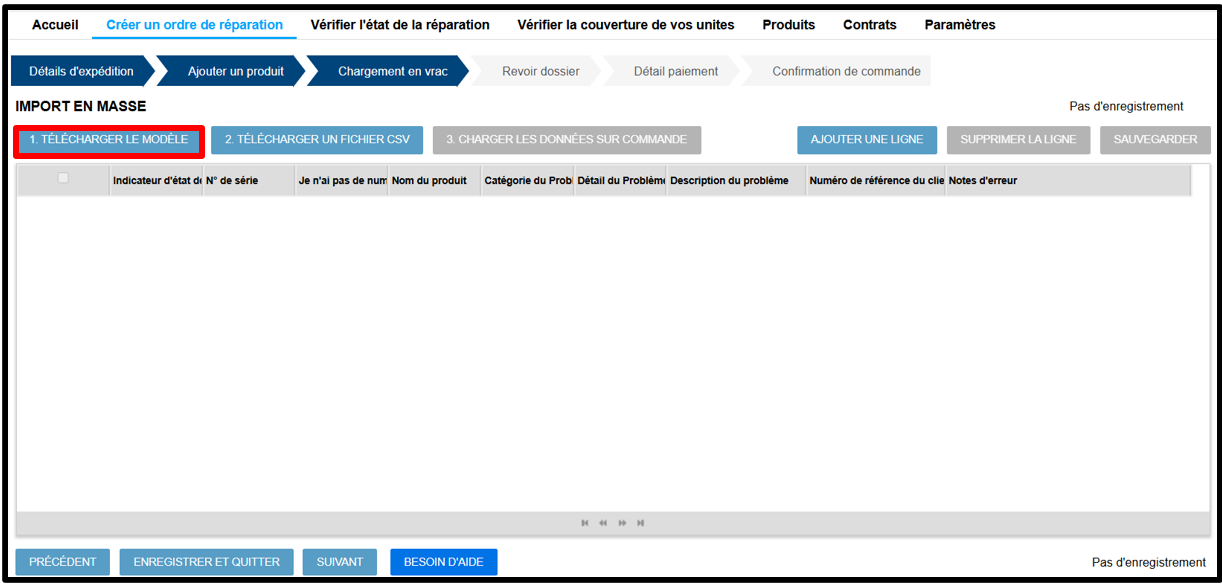
Task: Click Supprimer la ligne button
Action: click(1018, 140)
